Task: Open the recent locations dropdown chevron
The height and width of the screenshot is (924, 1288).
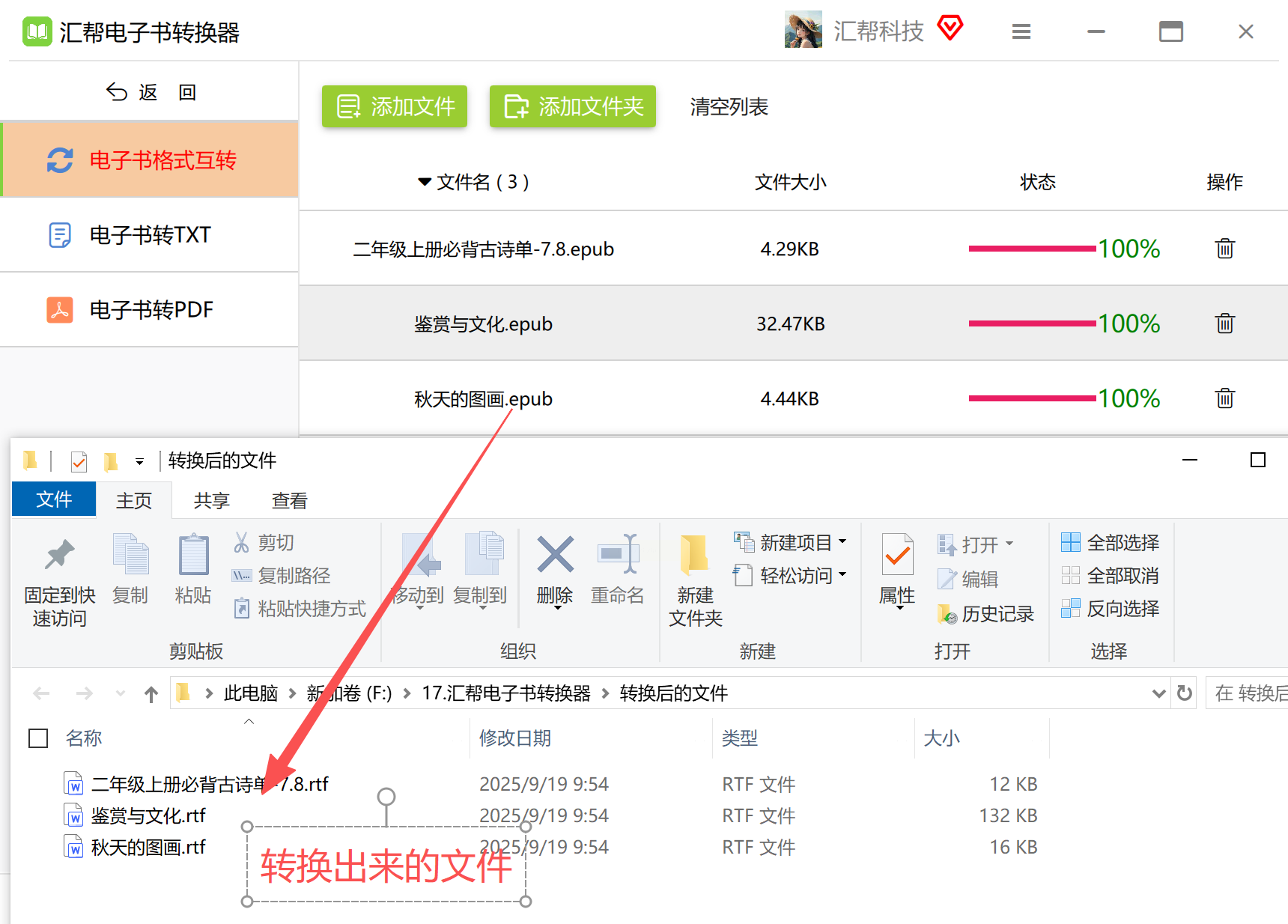Action: tap(120, 694)
